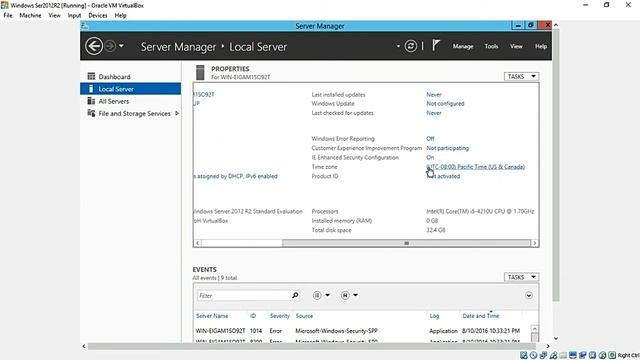Open VirtualBox Machine menu
Viewport: 640px width, 360px height.
[x=30, y=15]
